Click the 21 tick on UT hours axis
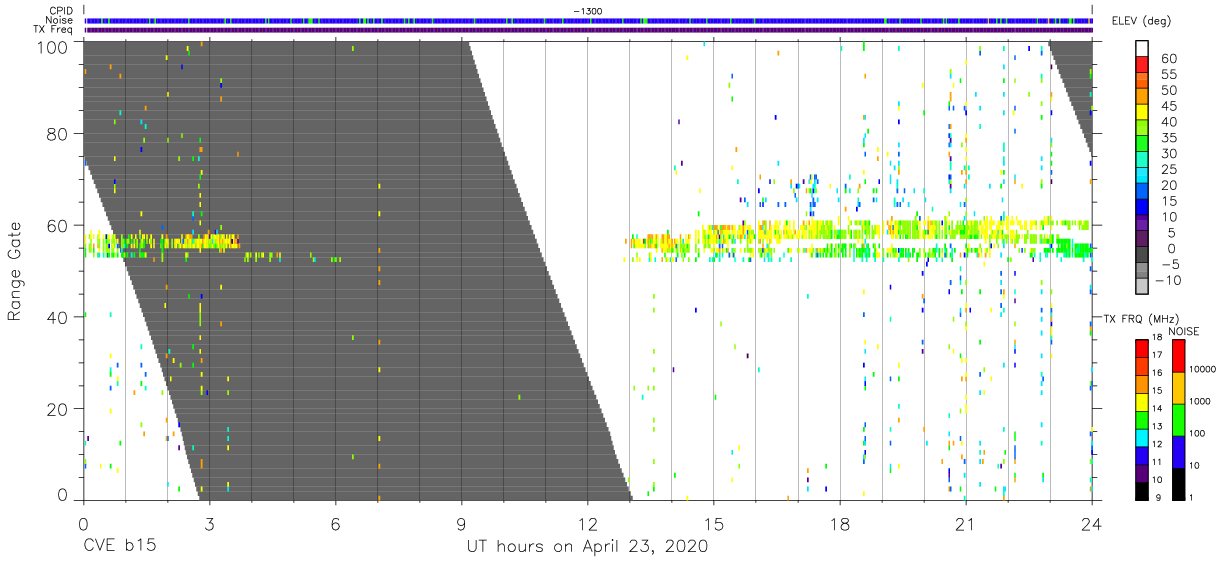Viewport: 1228px width, 567px height. [x=966, y=524]
